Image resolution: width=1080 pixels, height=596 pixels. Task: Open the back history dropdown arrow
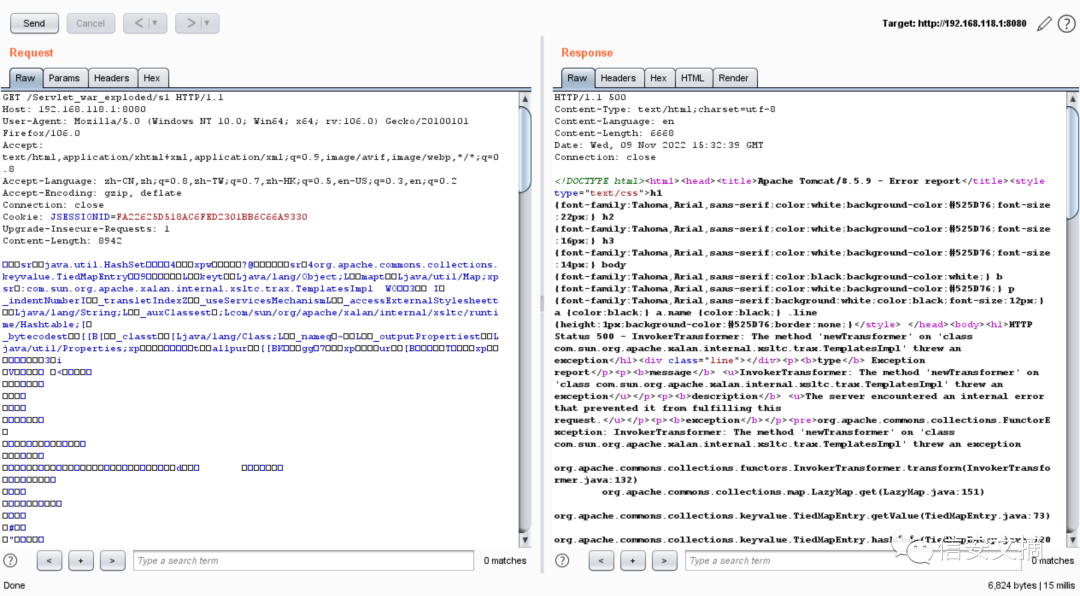coord(156,23)
